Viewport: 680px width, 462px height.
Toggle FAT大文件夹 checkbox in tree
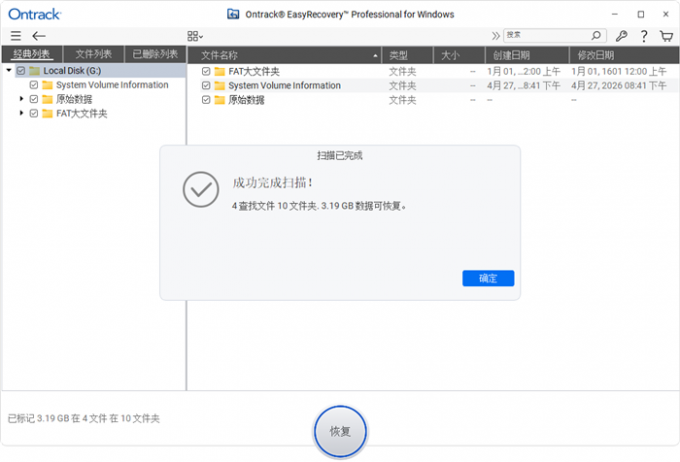[34, 114]
